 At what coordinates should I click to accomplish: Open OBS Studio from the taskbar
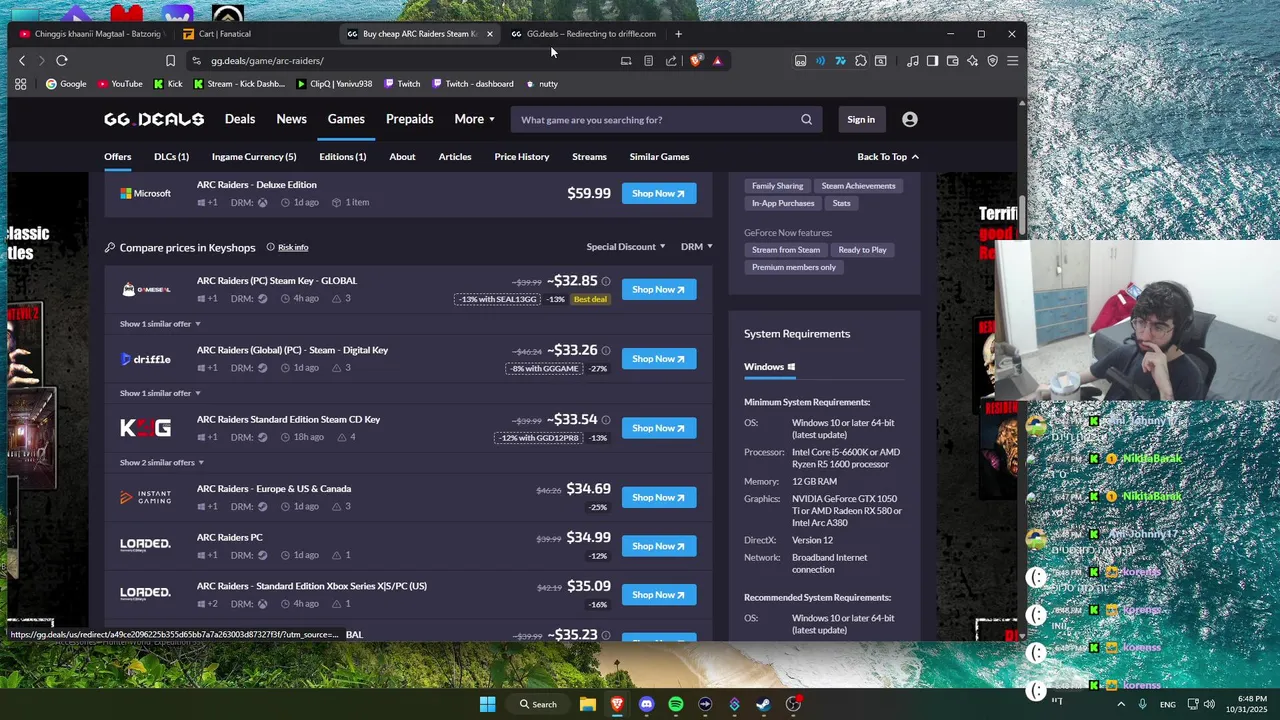click(x=793, y=704)
